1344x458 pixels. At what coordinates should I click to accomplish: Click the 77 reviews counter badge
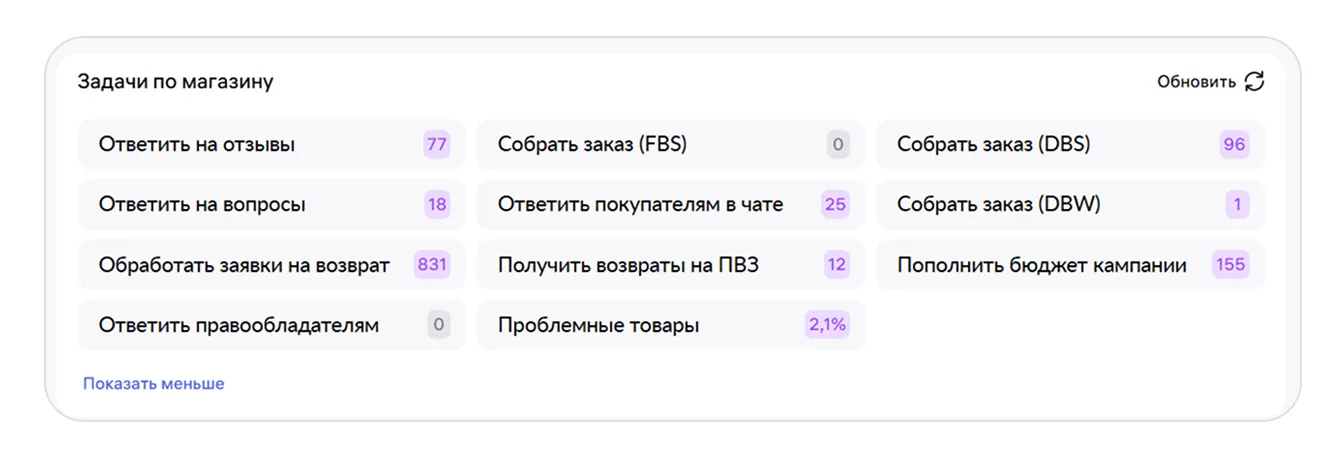(437, 145)
